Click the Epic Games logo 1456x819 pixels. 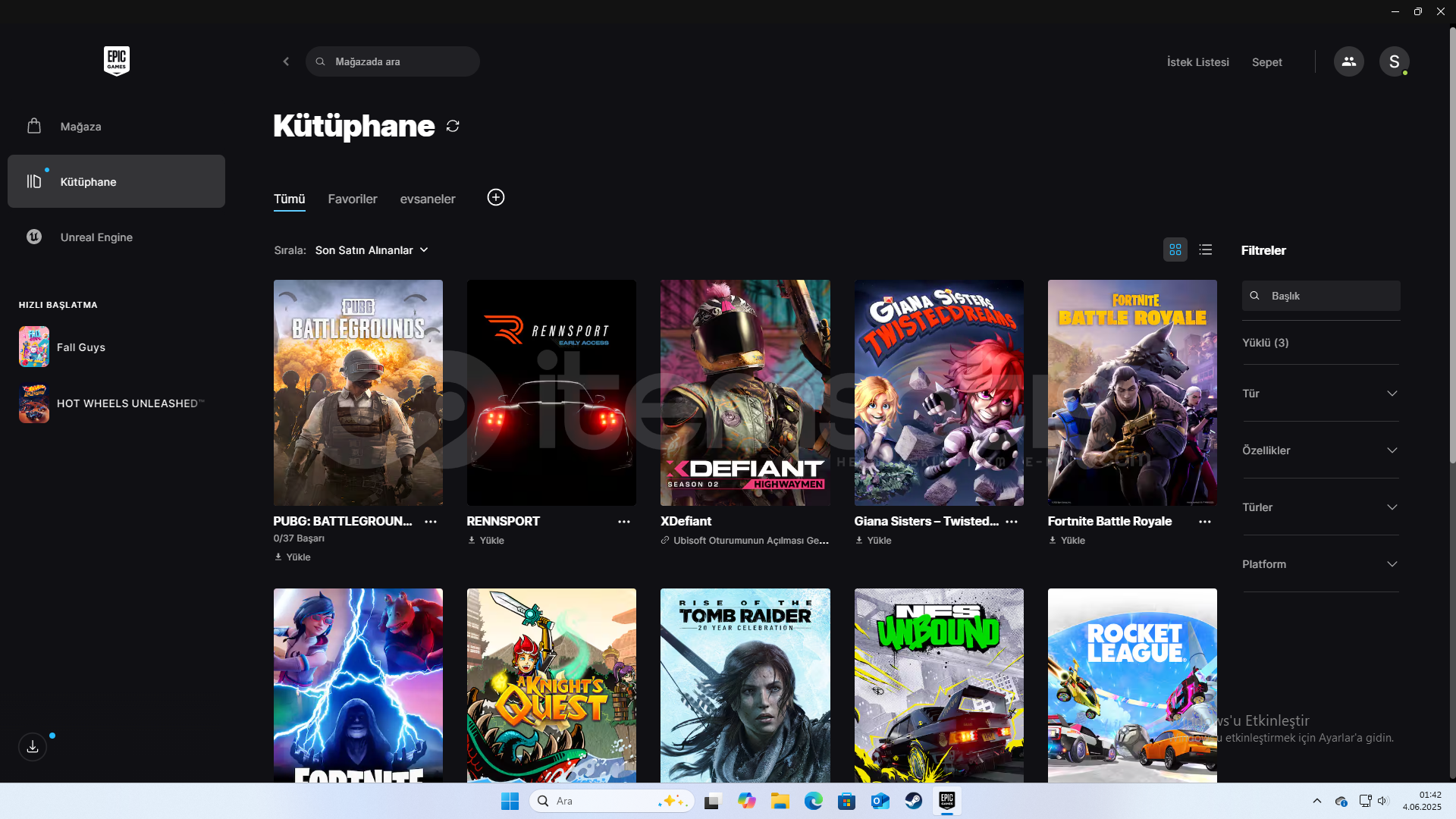point(116,61)
